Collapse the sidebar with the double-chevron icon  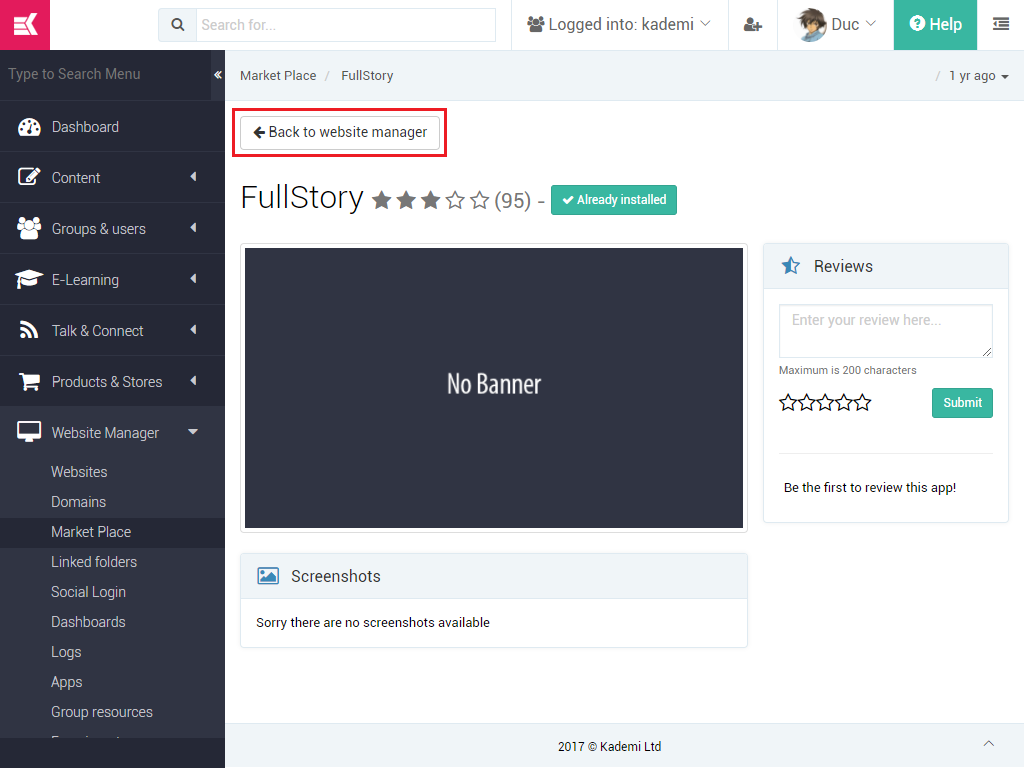[x=217, y=74]
